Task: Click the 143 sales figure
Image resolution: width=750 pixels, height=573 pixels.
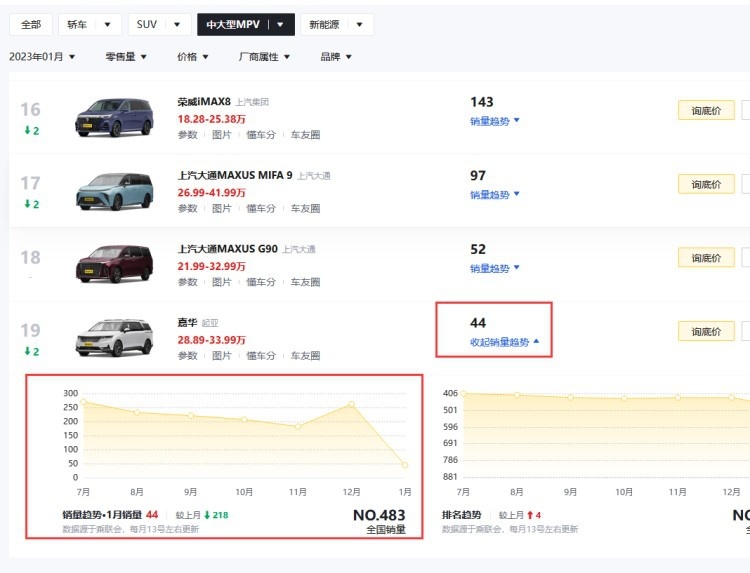Action: coord(482,102)
